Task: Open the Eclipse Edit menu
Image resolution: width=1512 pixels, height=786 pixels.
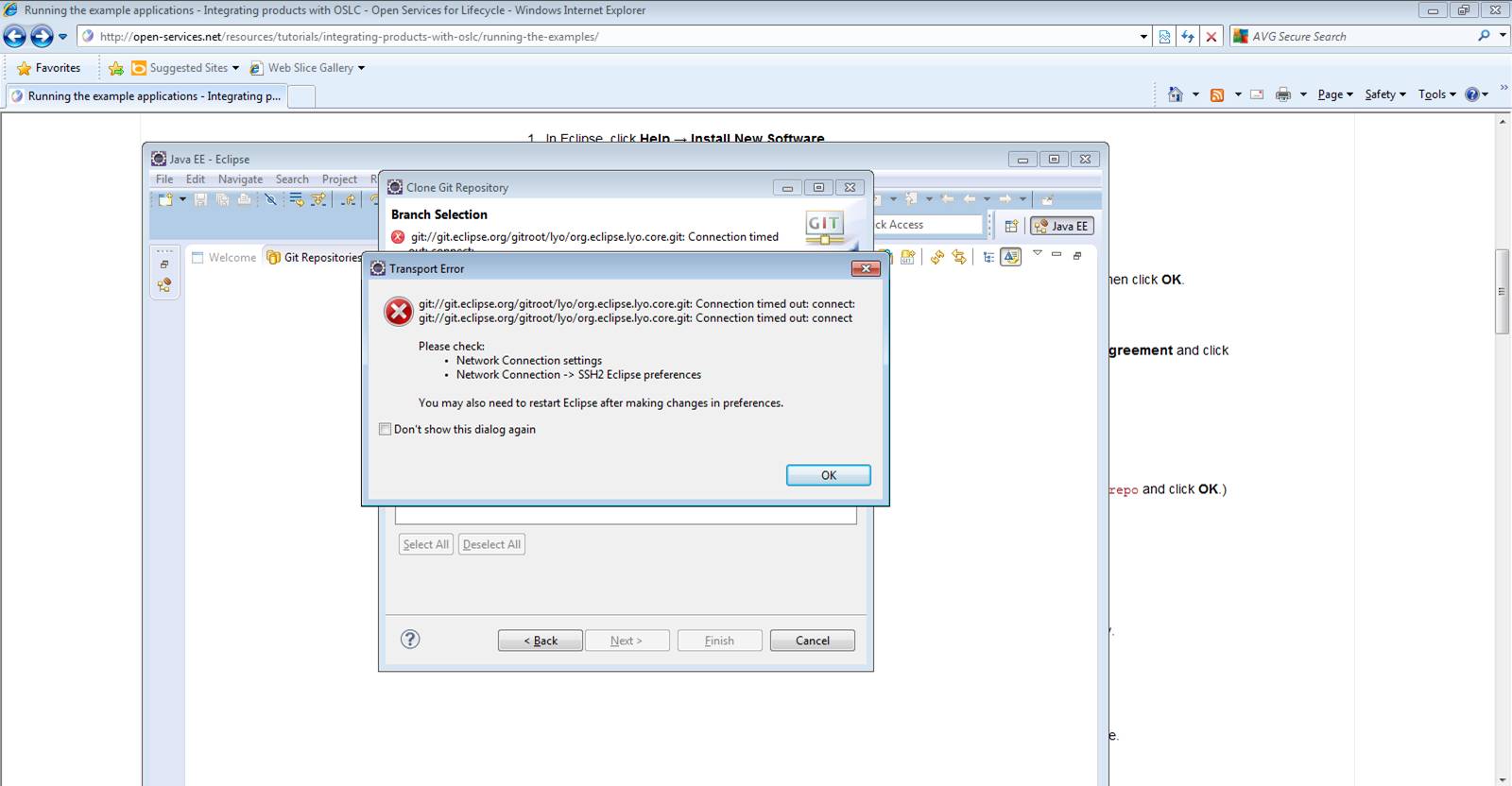Action: (196, 179)
